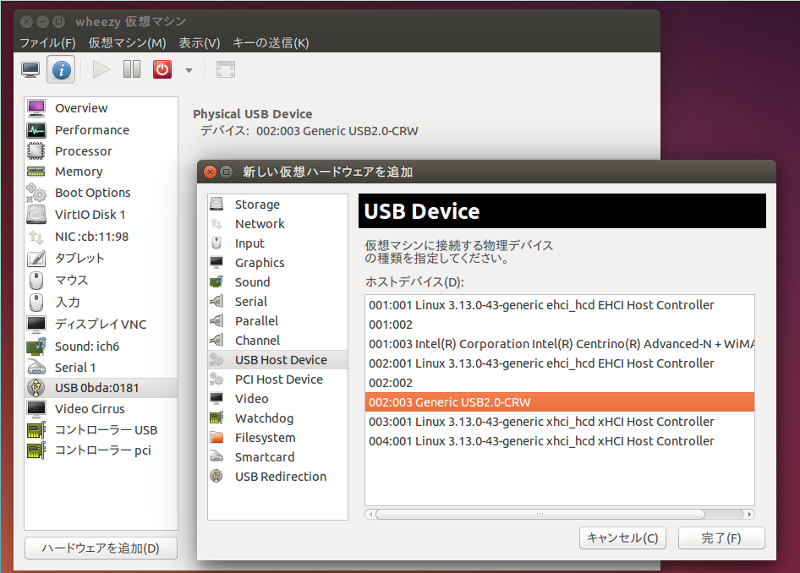Click the Processor chip icon

point(36,151)
